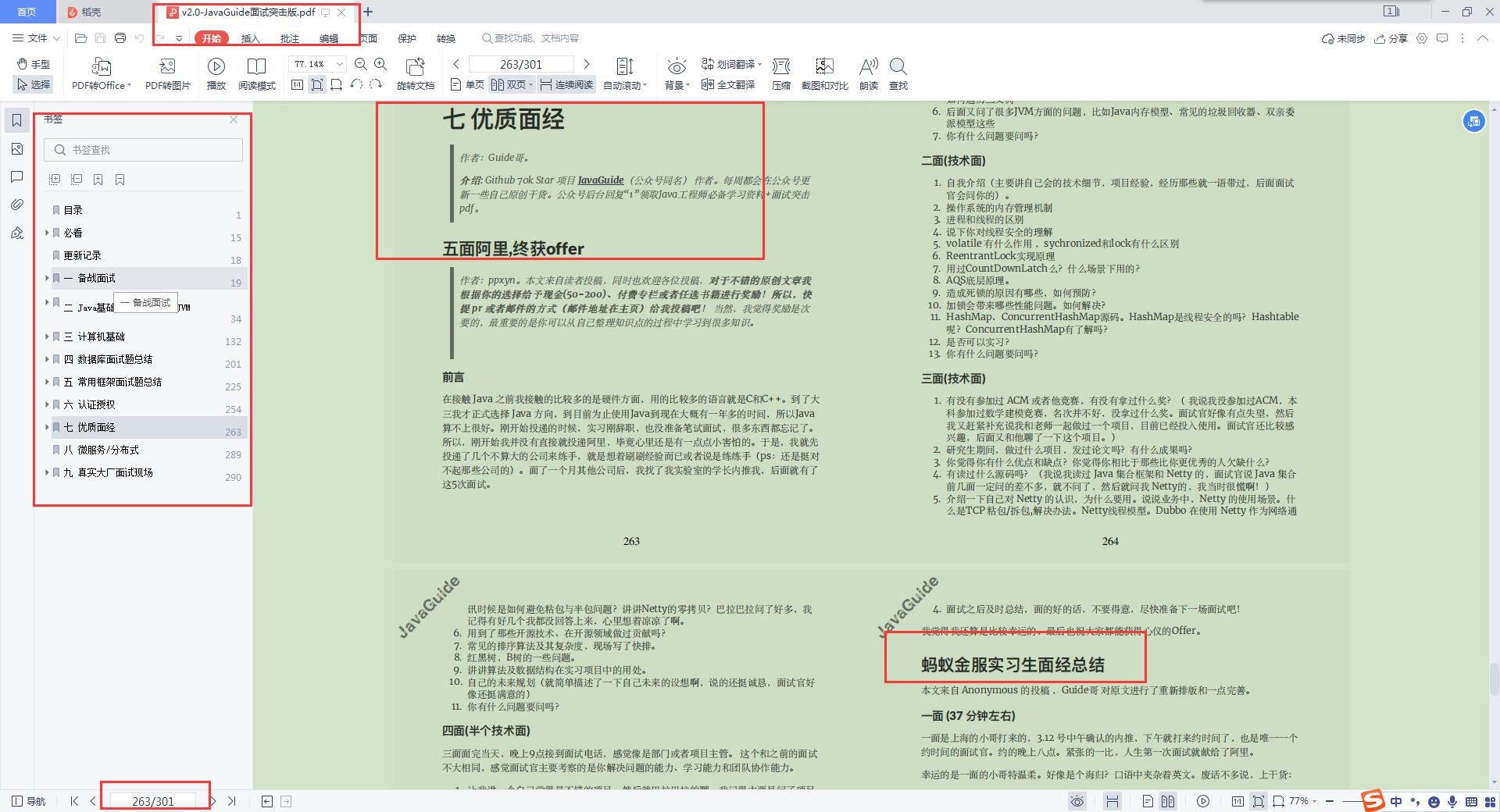
Task: Expand the 四 数据库面试题总结 bookmark
Action: pos(47,359)
